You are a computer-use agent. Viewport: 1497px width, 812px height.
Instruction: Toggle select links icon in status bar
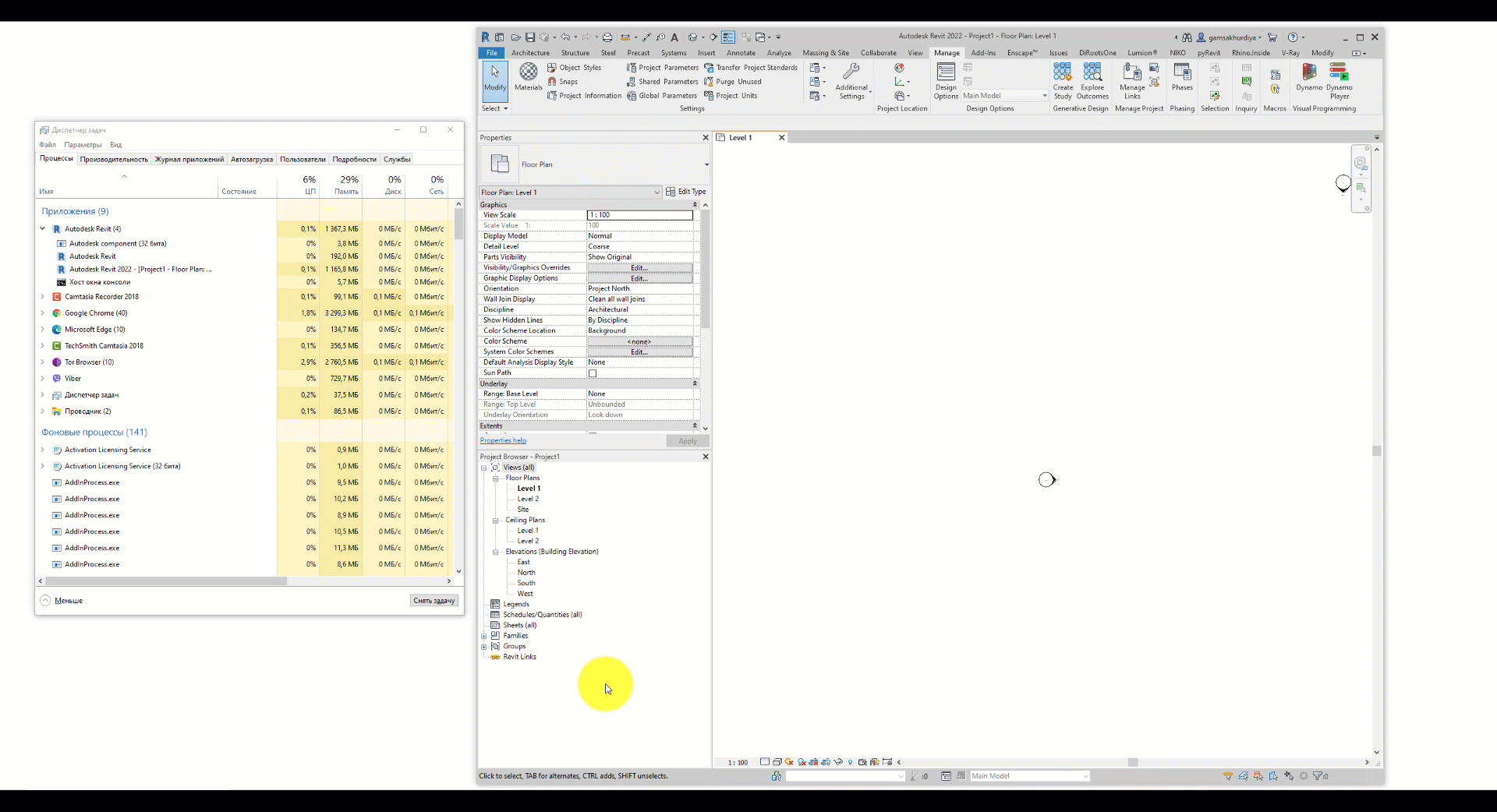point(1228,776)
